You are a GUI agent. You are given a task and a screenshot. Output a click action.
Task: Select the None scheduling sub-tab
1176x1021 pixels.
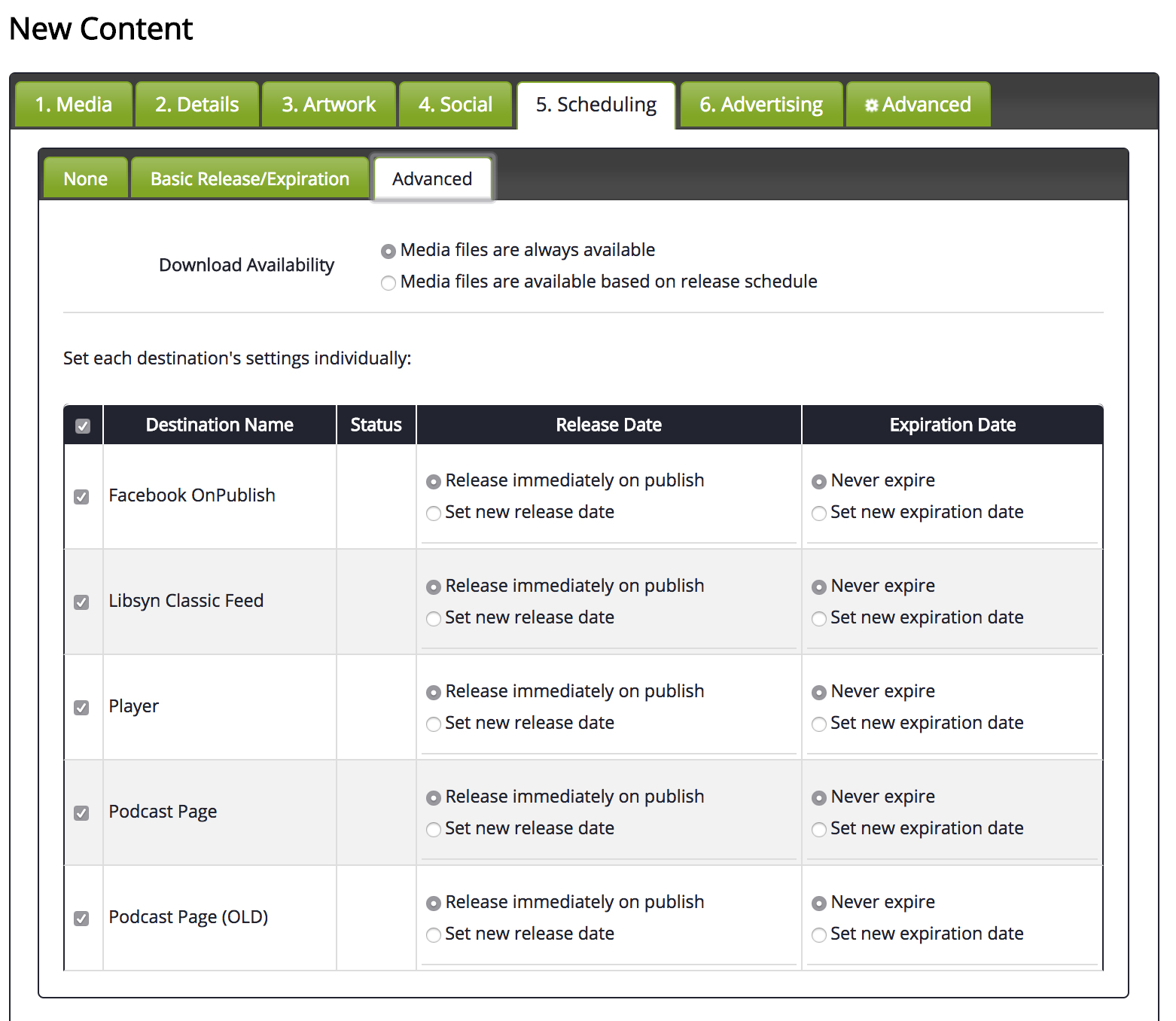(85, 179)
